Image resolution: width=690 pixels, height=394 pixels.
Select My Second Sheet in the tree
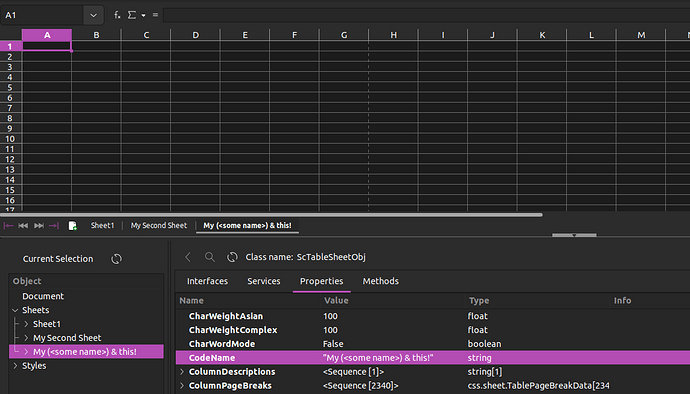pos(67,338)
